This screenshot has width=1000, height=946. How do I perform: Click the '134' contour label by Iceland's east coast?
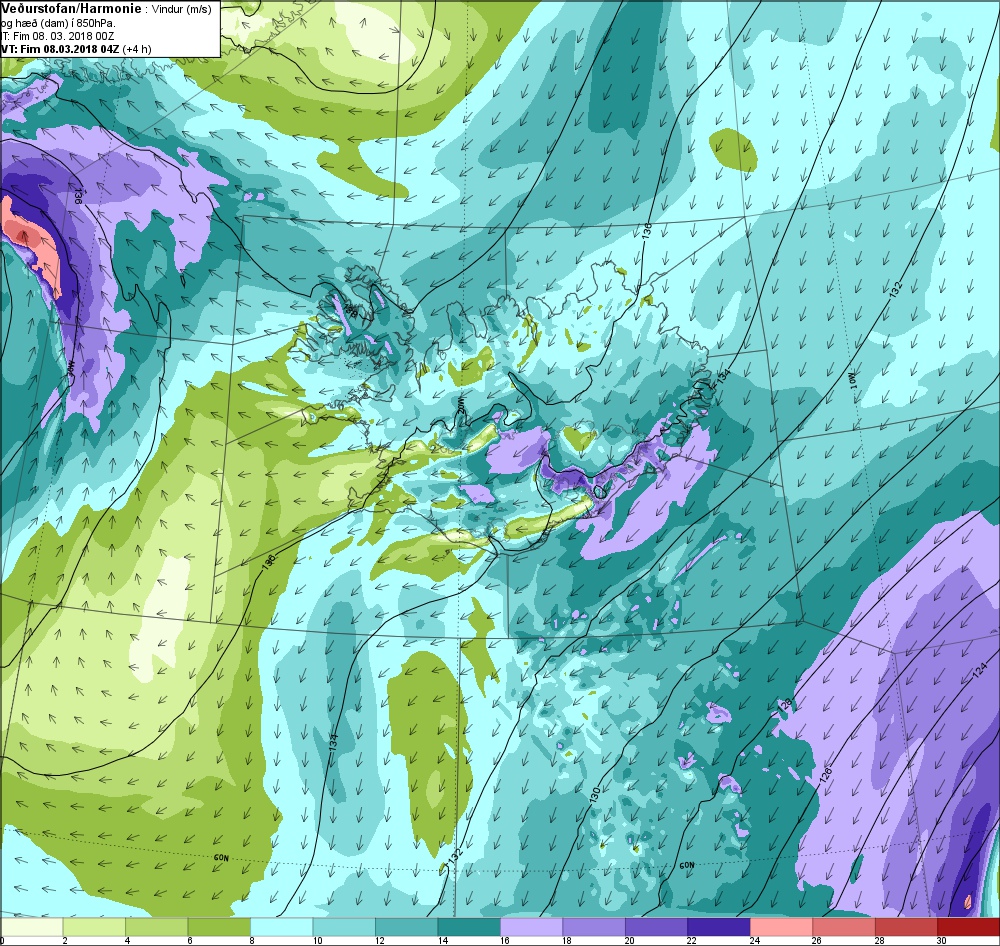click(x=722, y=377)
